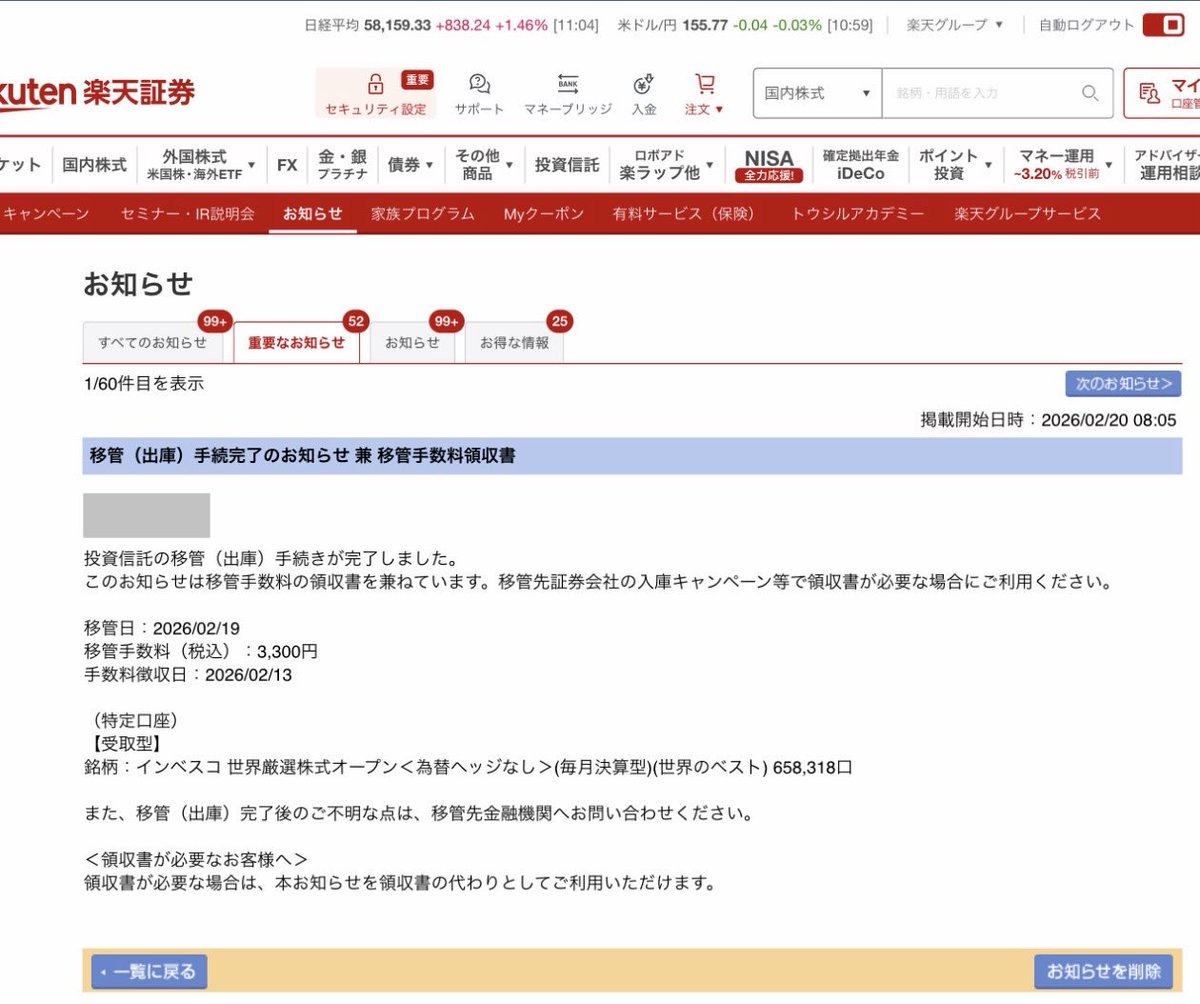
Task: Click the 1/60件目を表示 counter text
Action: click(x=144, y=384)
